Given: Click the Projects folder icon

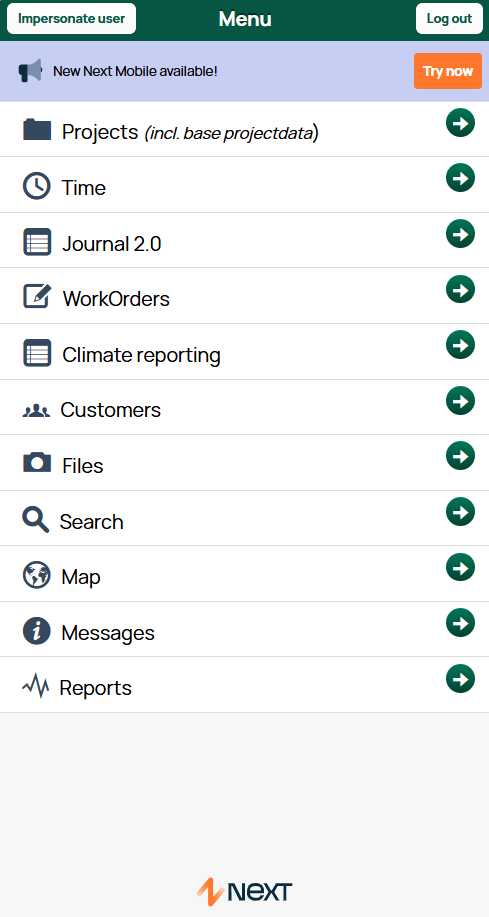Looking at the screenshot, I should coord(37,129).
